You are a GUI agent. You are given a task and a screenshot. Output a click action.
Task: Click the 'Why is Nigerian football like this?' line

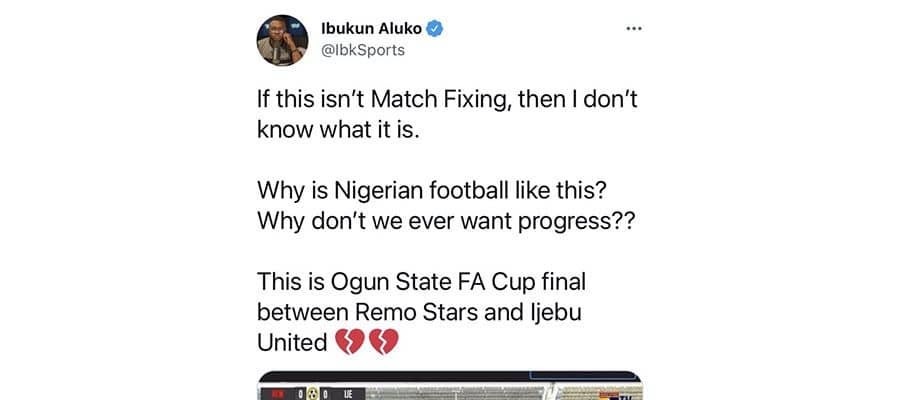tap(420, 191)
